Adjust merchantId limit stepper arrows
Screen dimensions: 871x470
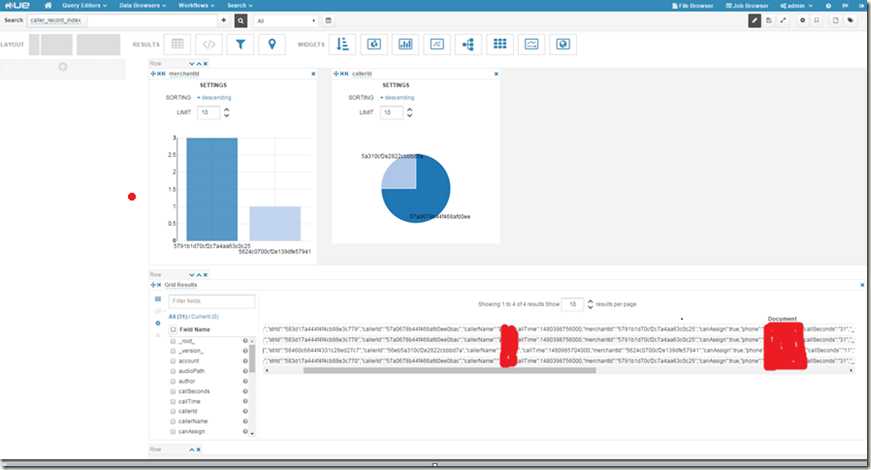pos(226,112)
